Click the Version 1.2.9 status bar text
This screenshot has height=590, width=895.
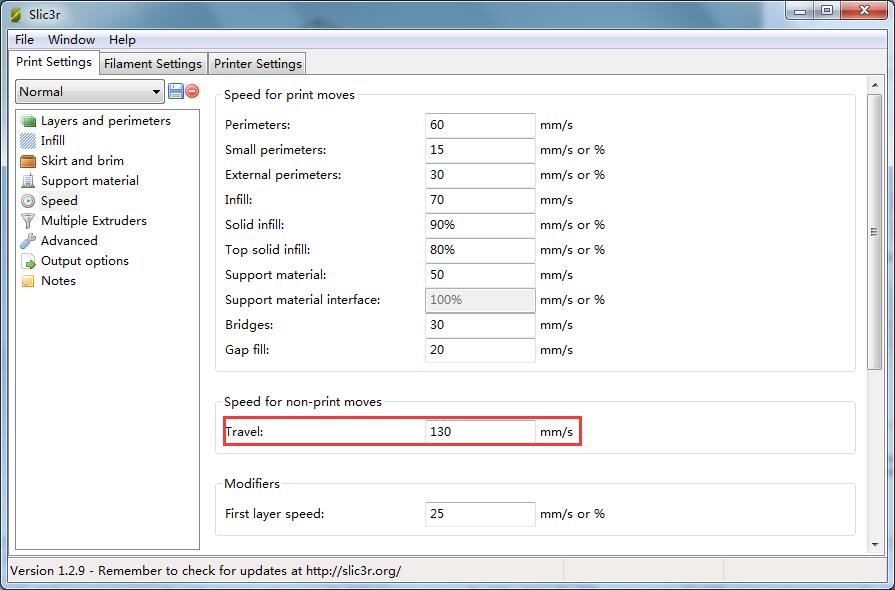[x=205, y=571]
